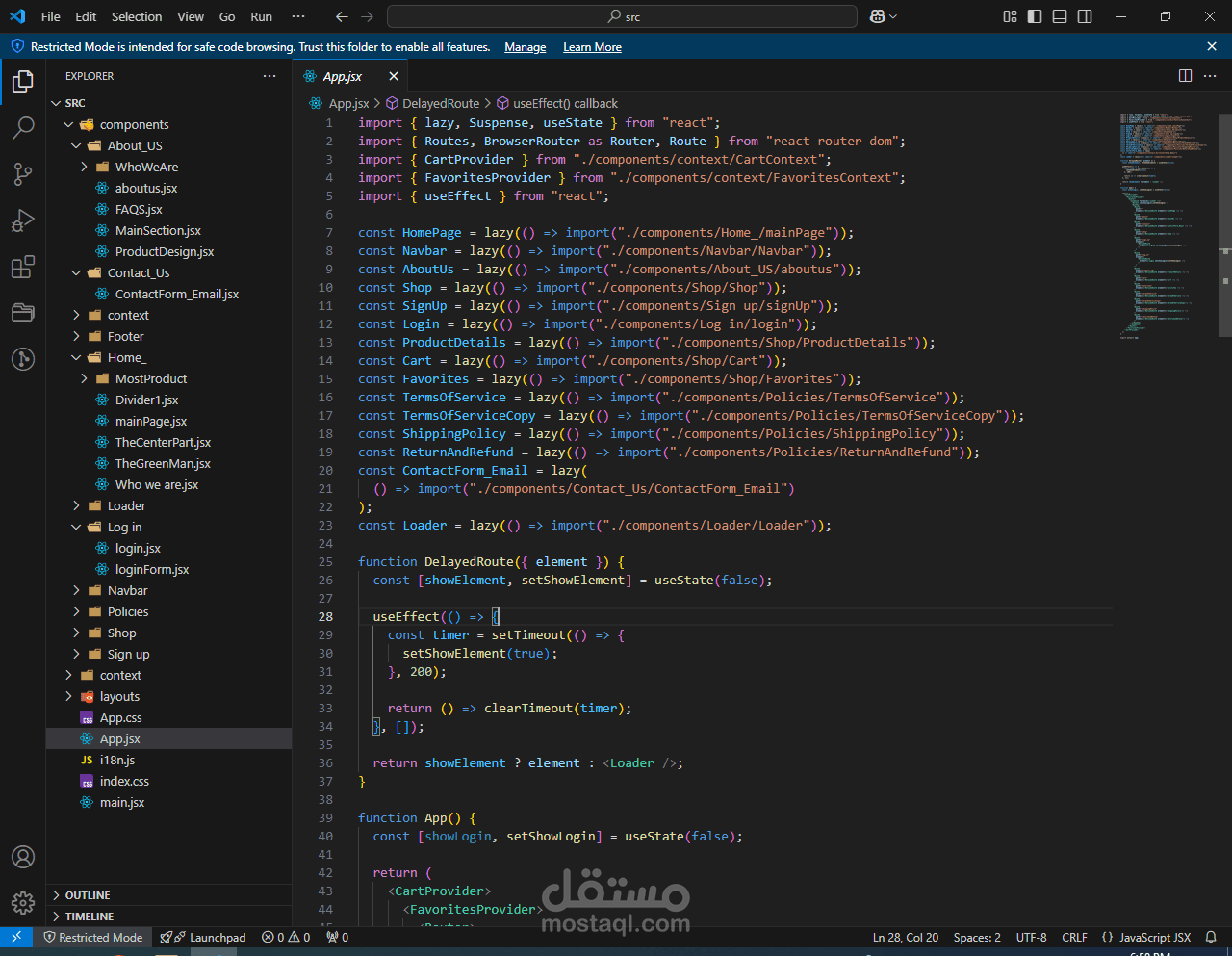Click the Accounts icon in activity bar
Image resolution: width=1232 pixels, height=956 pixels.
(23, 857)
